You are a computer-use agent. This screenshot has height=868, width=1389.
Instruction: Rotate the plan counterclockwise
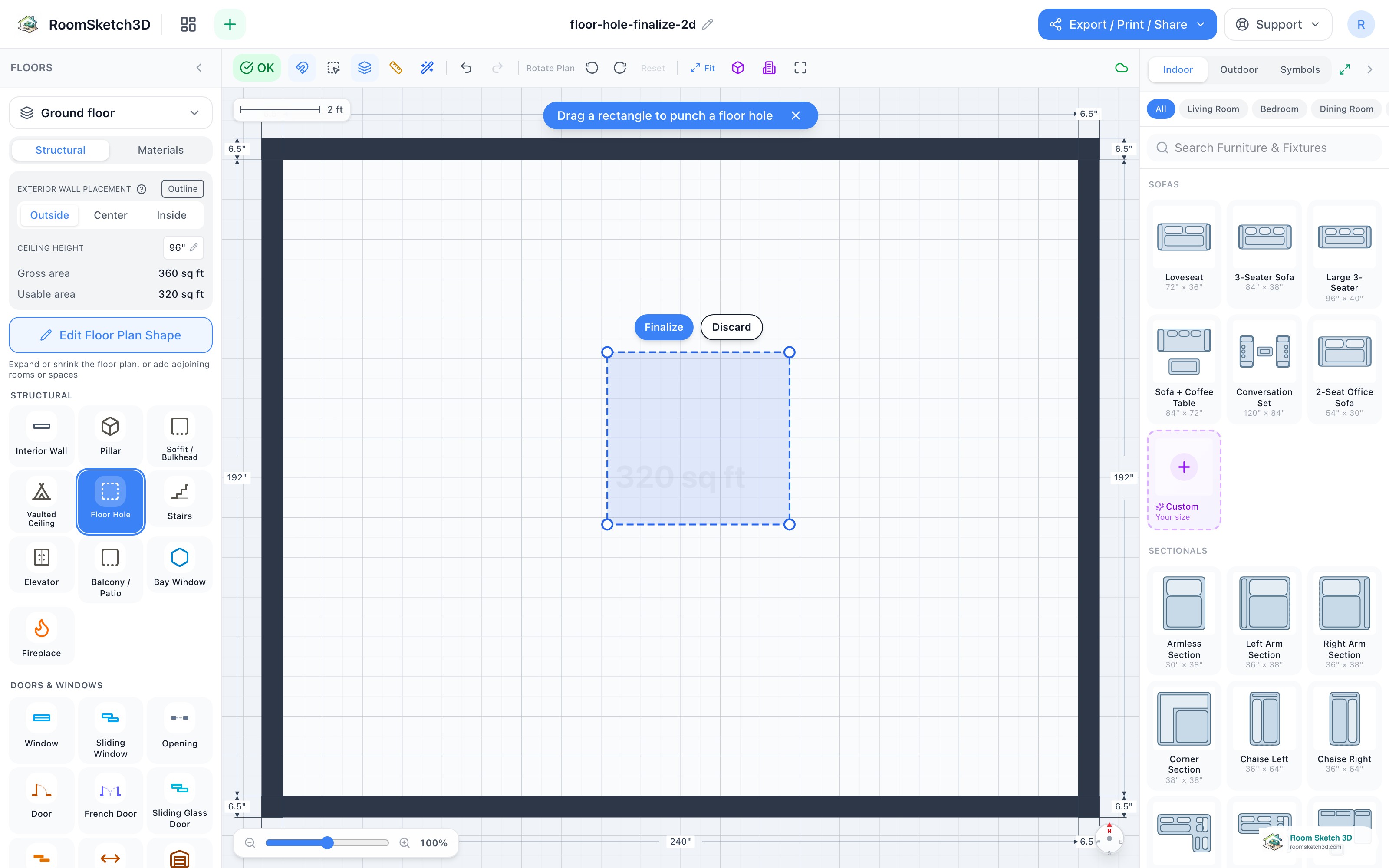[592, 68]
